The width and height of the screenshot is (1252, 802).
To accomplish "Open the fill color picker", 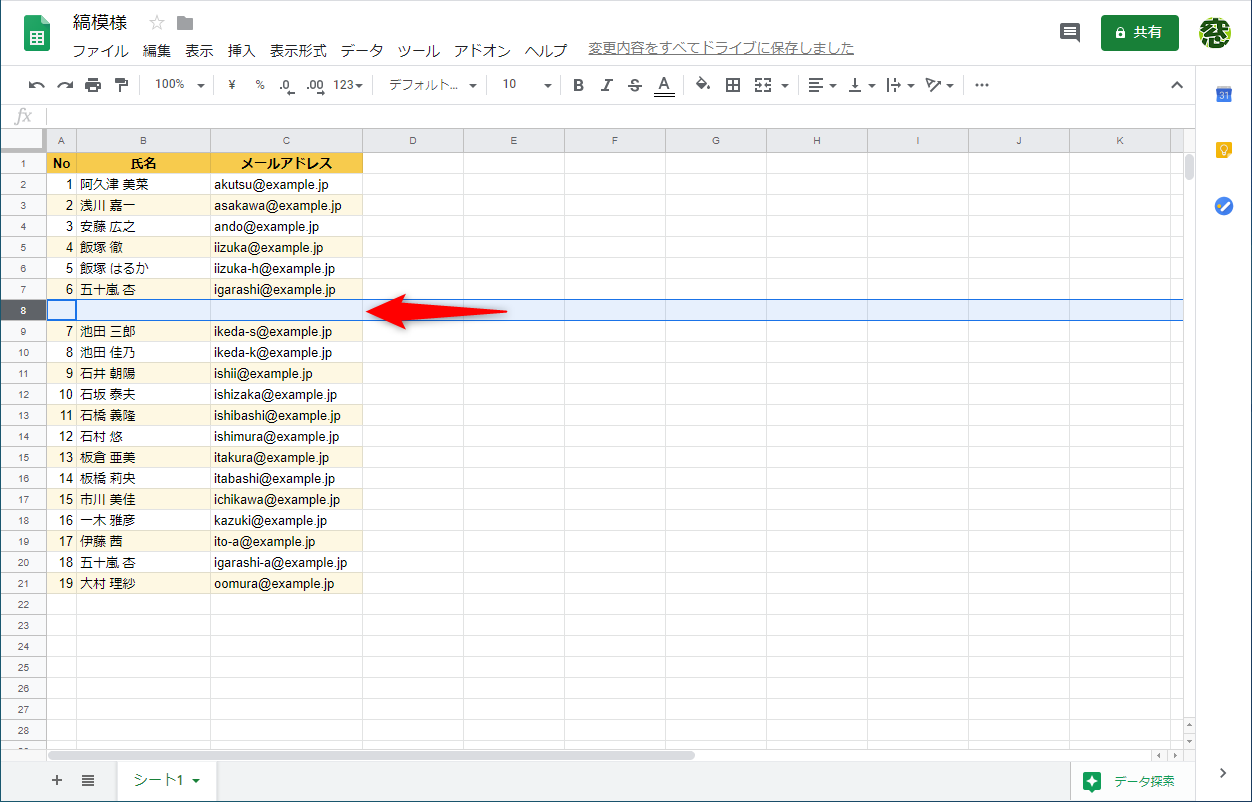I will pyautogui.click(x=703, y=85).
